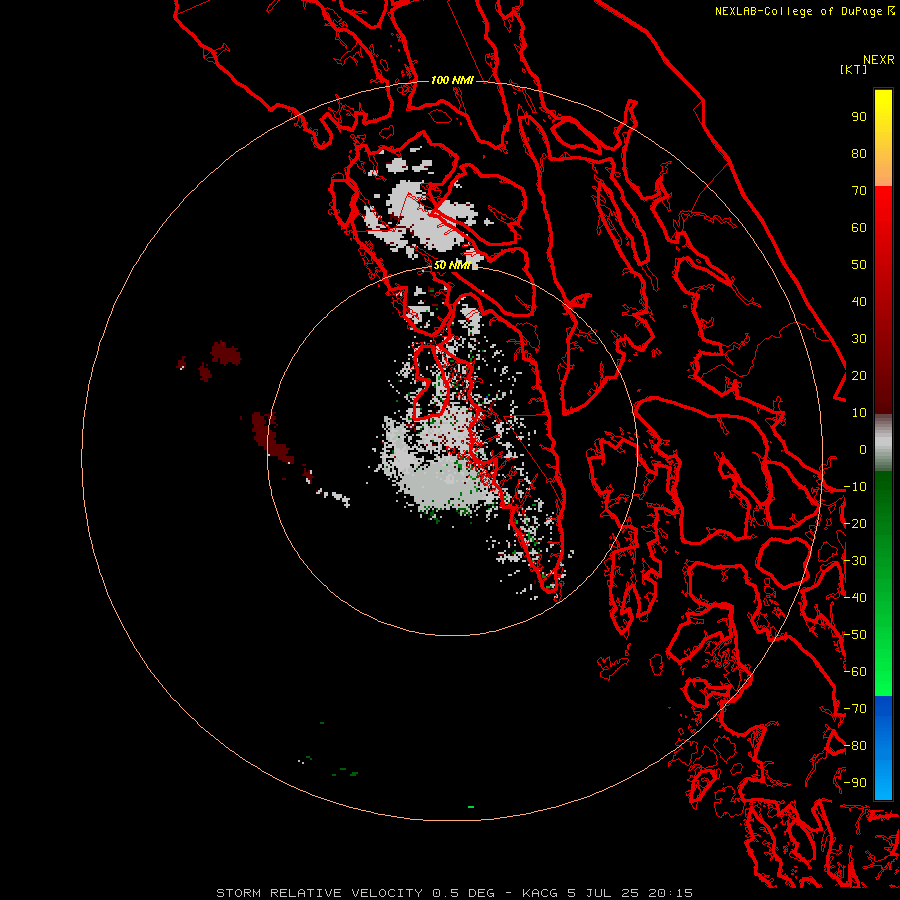Click the -10 knot label on the scale
This screenshot has width=900, height=900.
click(x=855, y=487)
